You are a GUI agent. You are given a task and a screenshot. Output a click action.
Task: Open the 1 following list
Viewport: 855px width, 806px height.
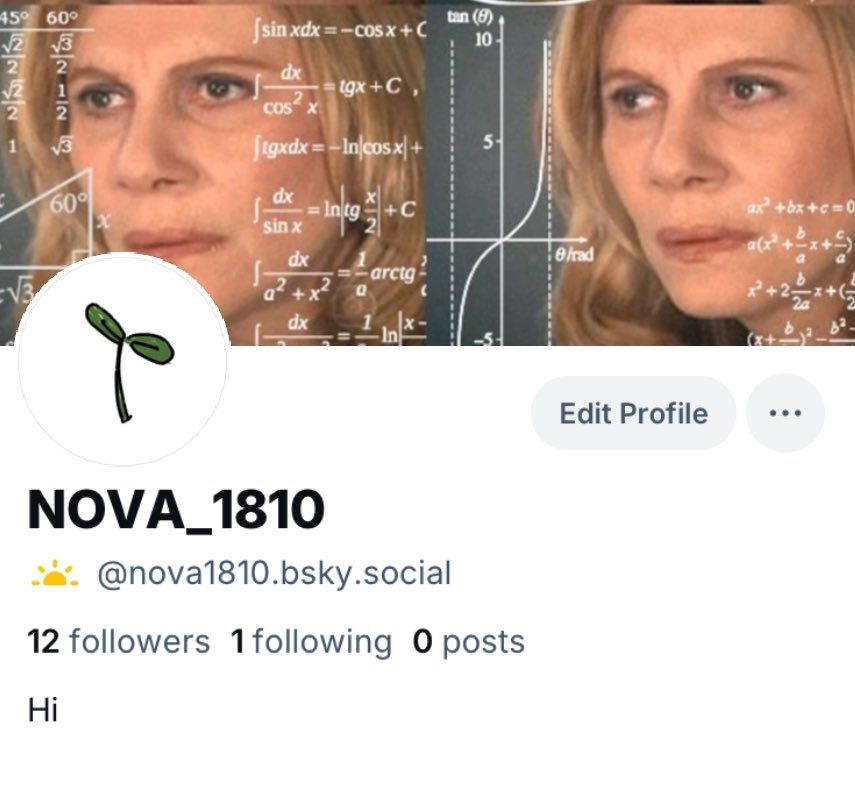point(311,641)
